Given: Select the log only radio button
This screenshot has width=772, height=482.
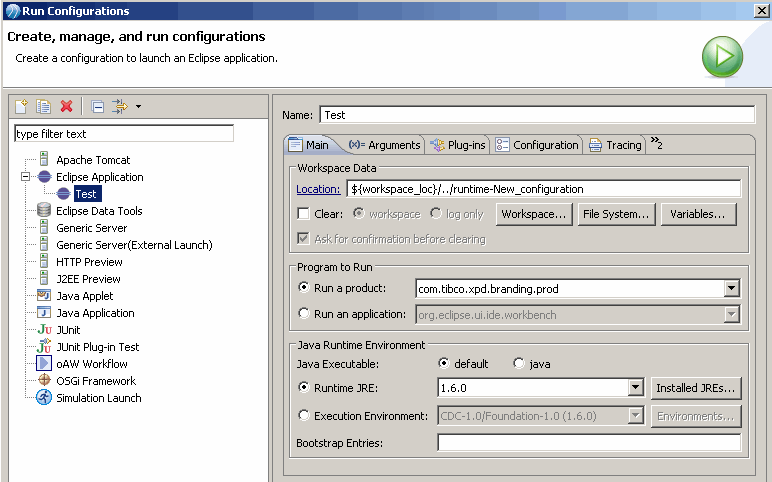Looking at the screenshot, I should click(x=436, y=213).
